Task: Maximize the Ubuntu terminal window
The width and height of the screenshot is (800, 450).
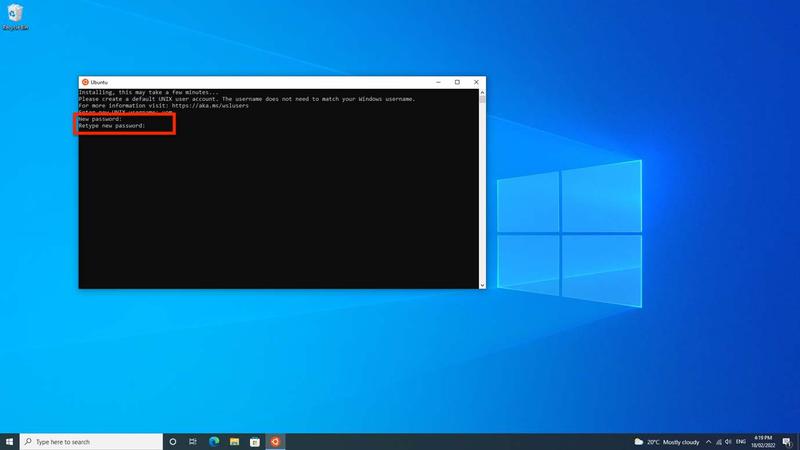Action: [457, 82]
